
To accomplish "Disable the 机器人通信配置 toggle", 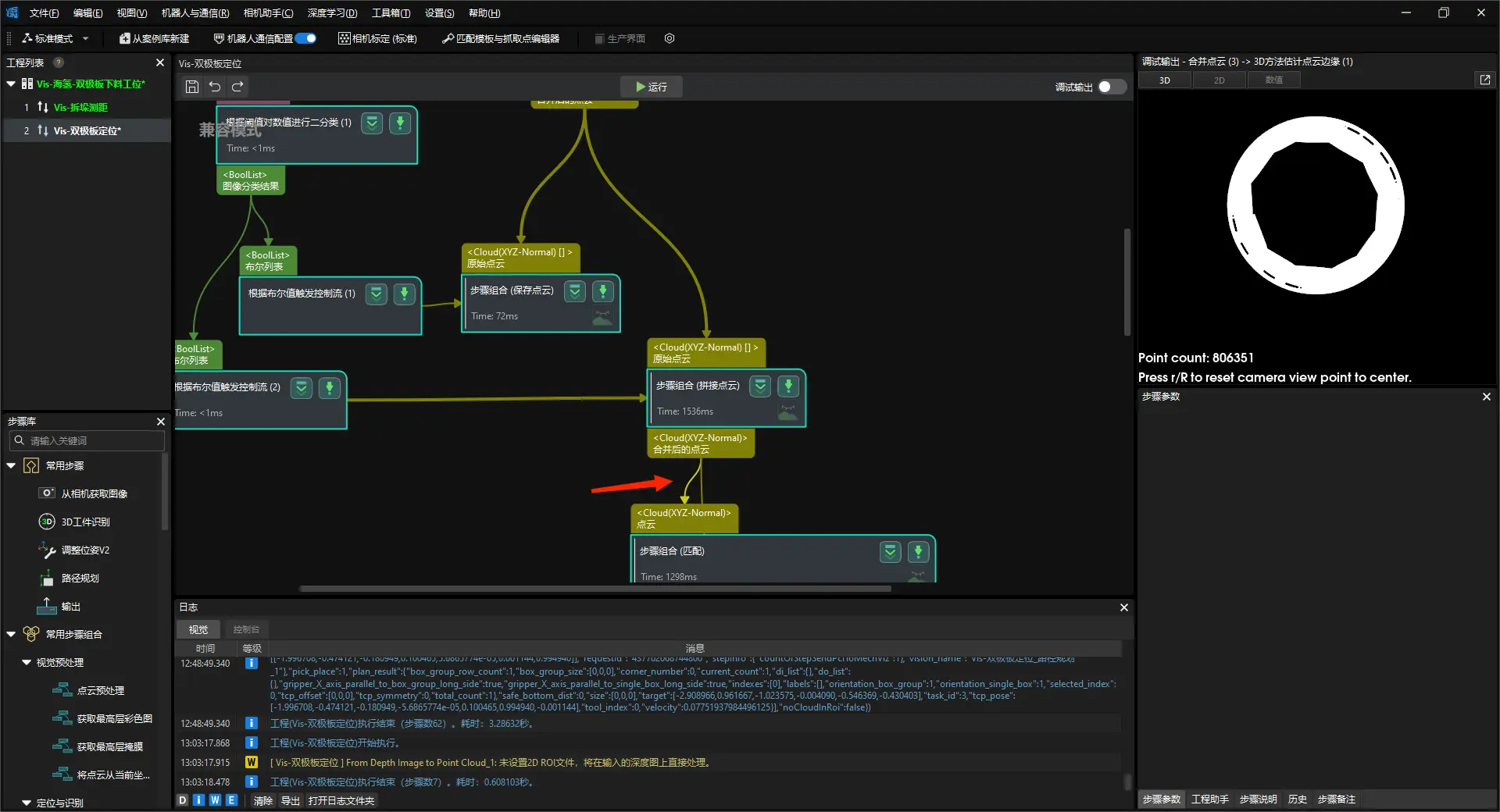I will click(x=306, y=38).
